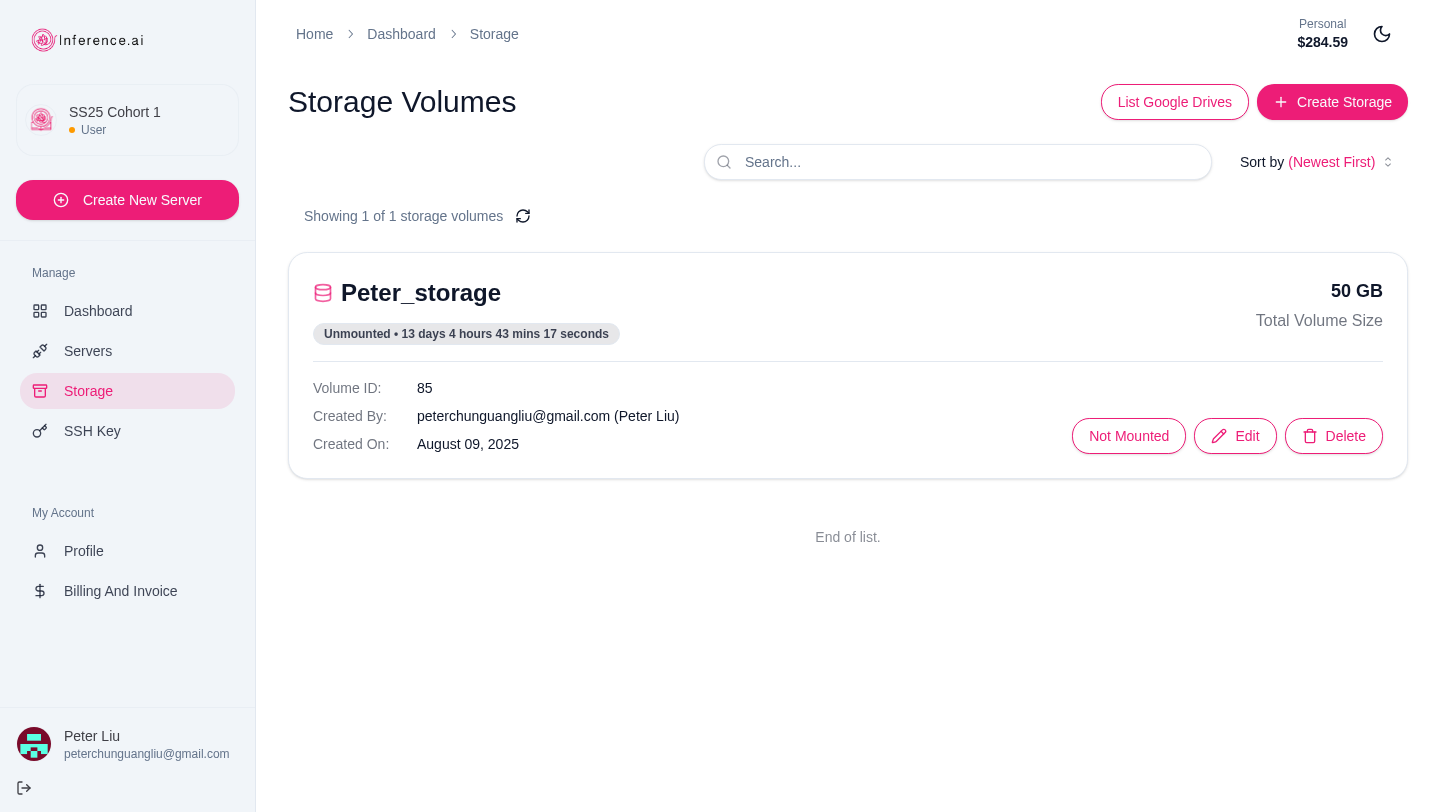Delete the Peter_storage volume
This screenshot has width=1440, height=812.
tap(1333, 436)
